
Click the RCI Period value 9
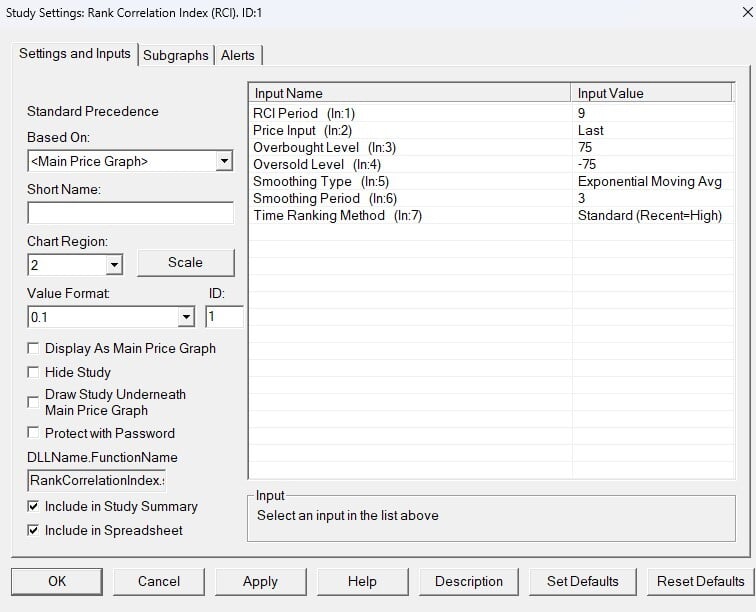point(581,113)
